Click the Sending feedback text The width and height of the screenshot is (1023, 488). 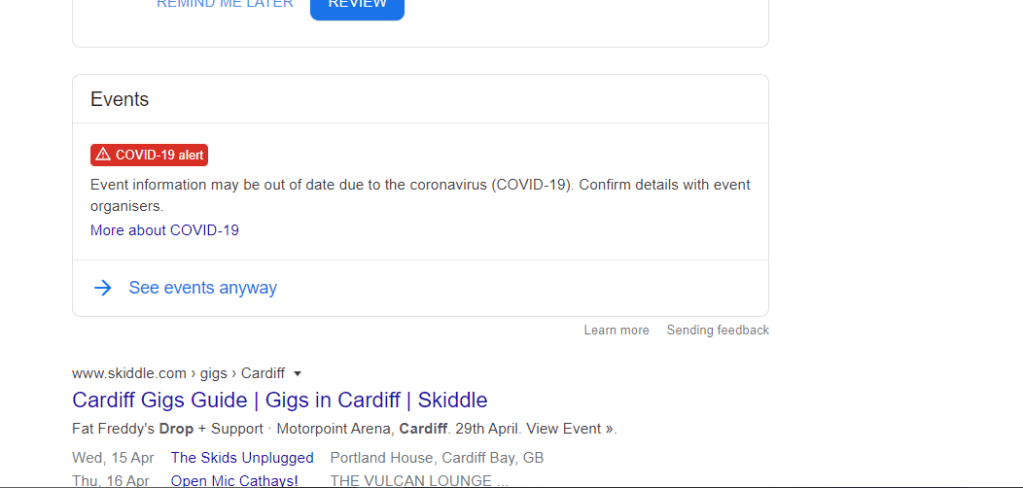717,330
